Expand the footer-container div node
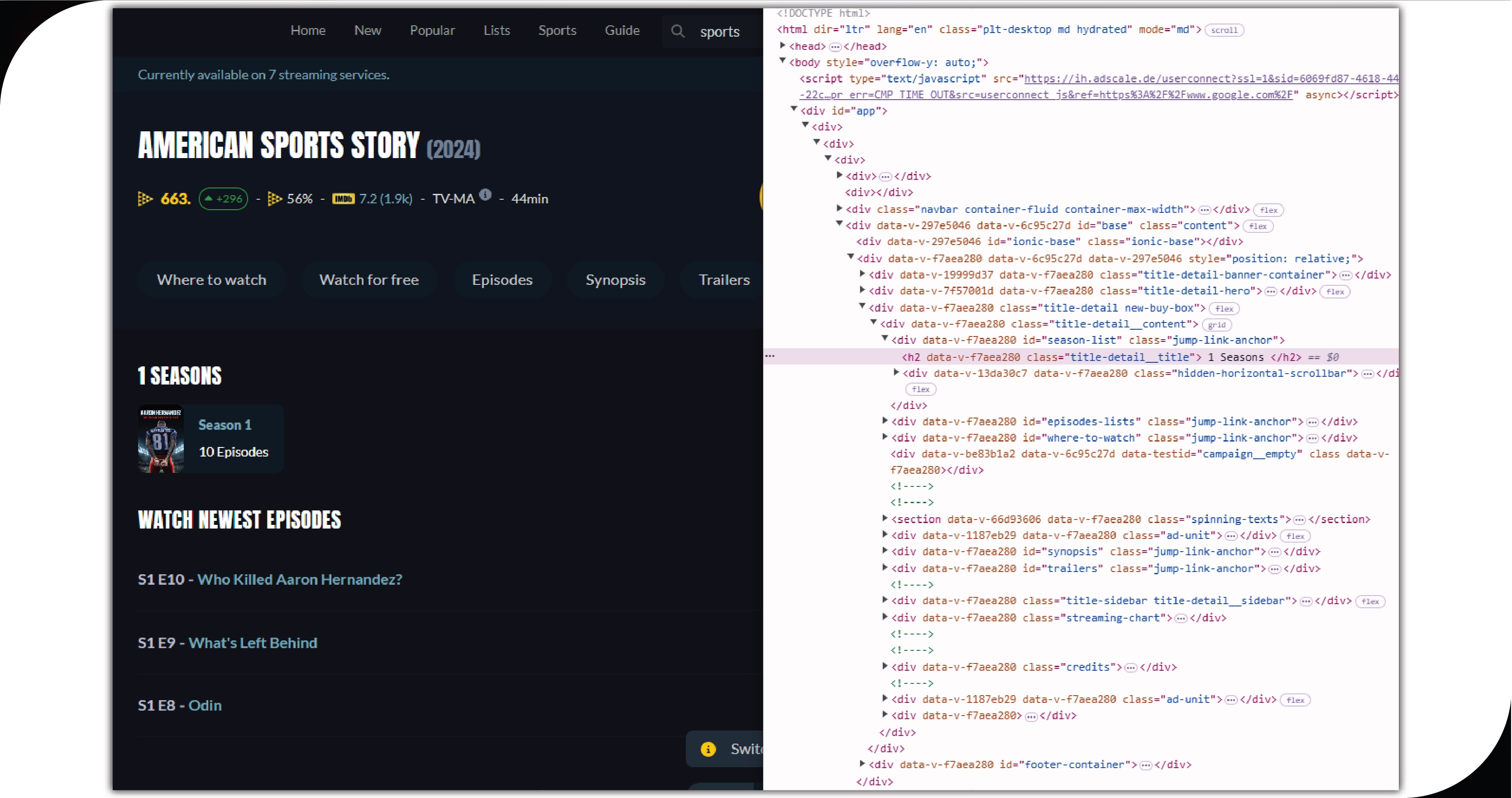1512x798 pixels. coord(861,764)
